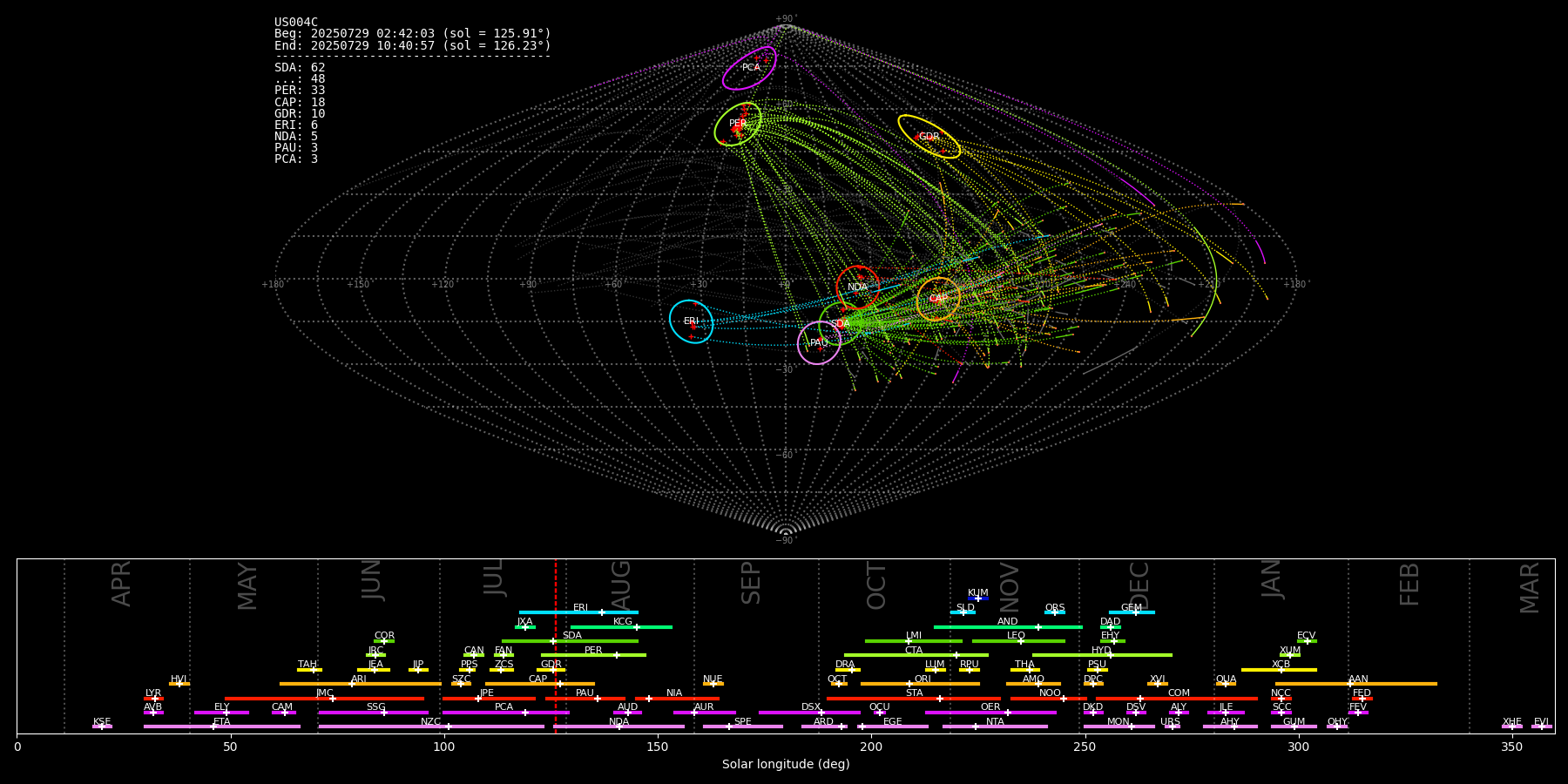
Task: Select the AUR label in shower timeline
Action: [x=704, y=707]
